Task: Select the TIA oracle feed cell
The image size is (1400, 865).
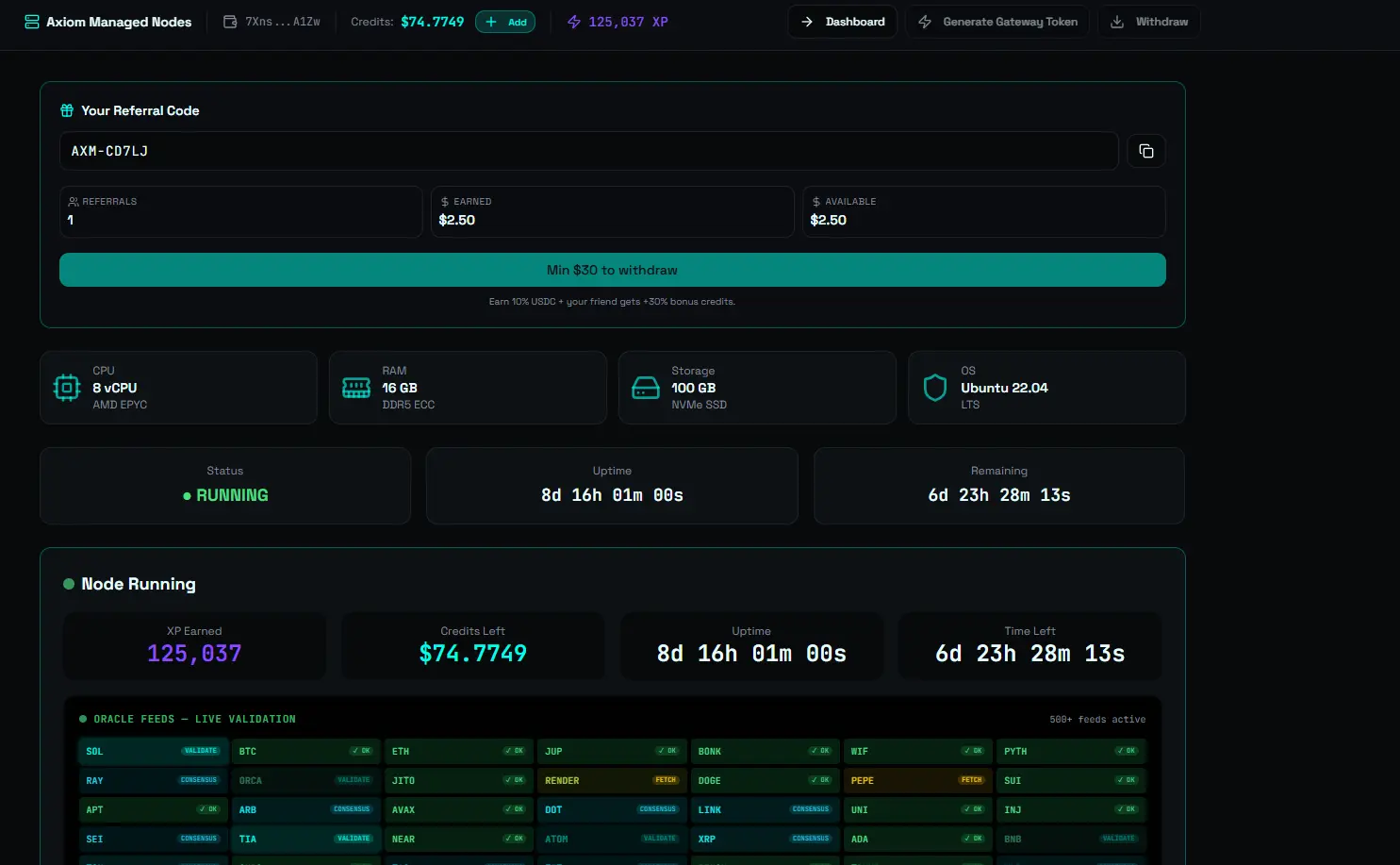Action: [x=306, y=840]
